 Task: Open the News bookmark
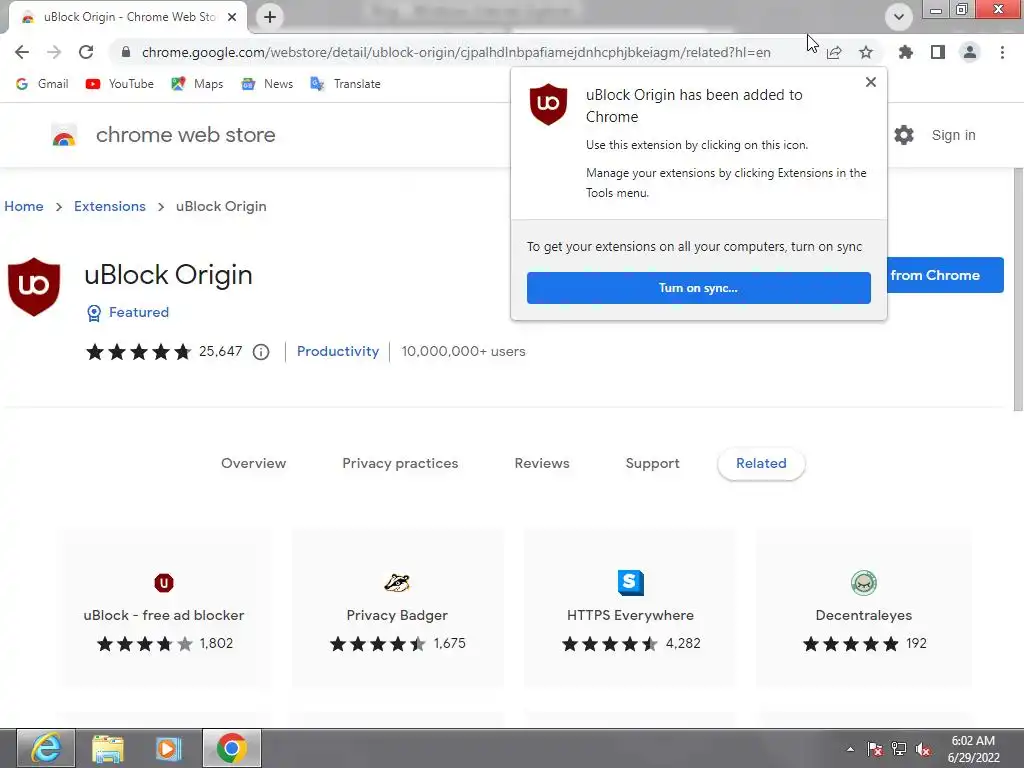pyautogui.click(x=267, y=84)
